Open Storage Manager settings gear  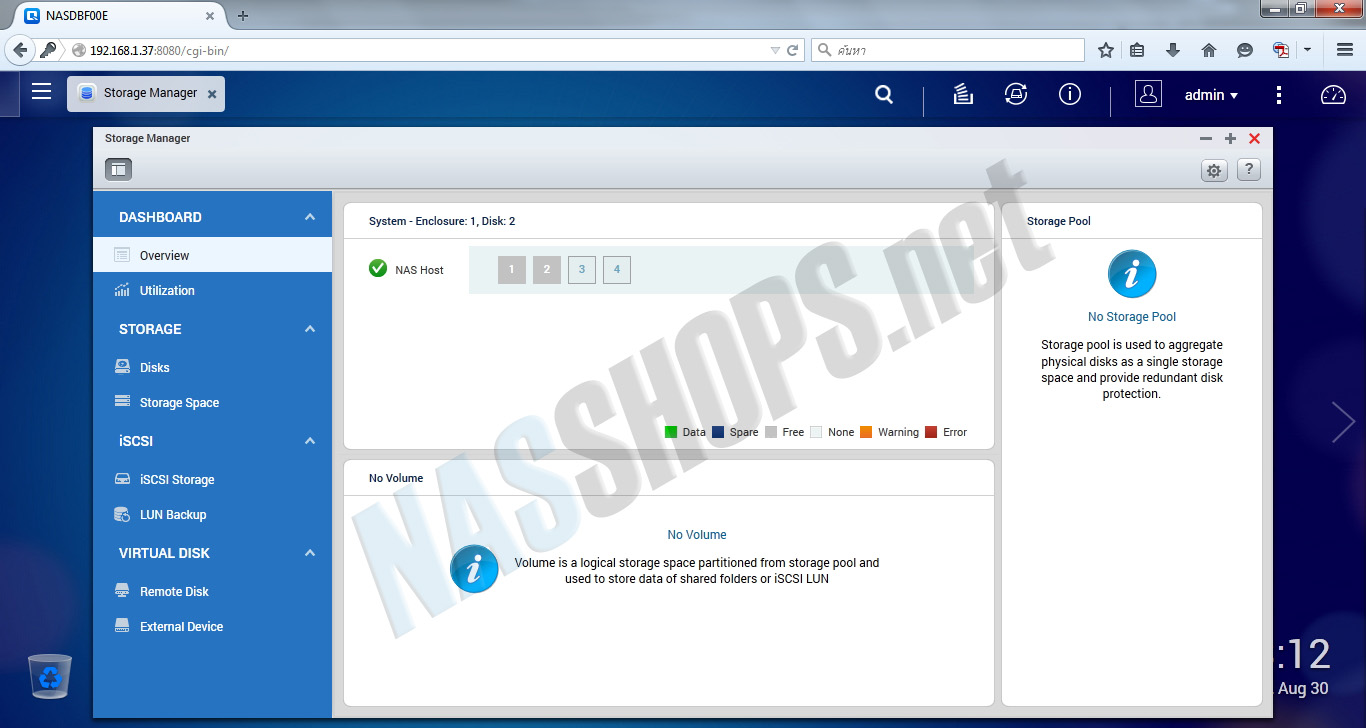pyautogui.click(x=1214, y=170)
